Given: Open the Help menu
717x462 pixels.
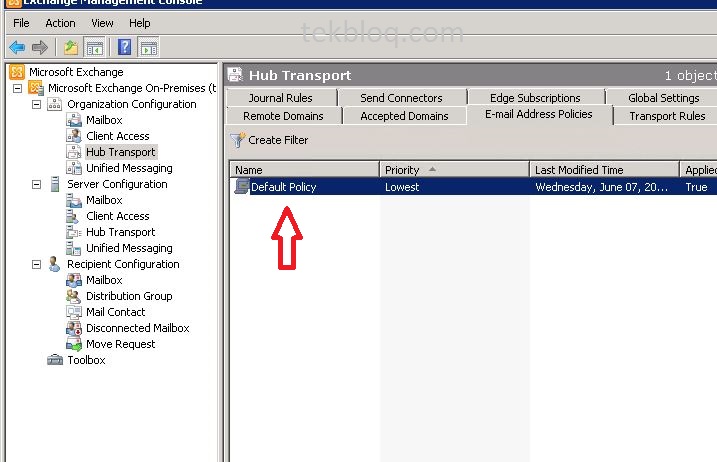Looking at the screenshot, I should click(x=139, y=23).
